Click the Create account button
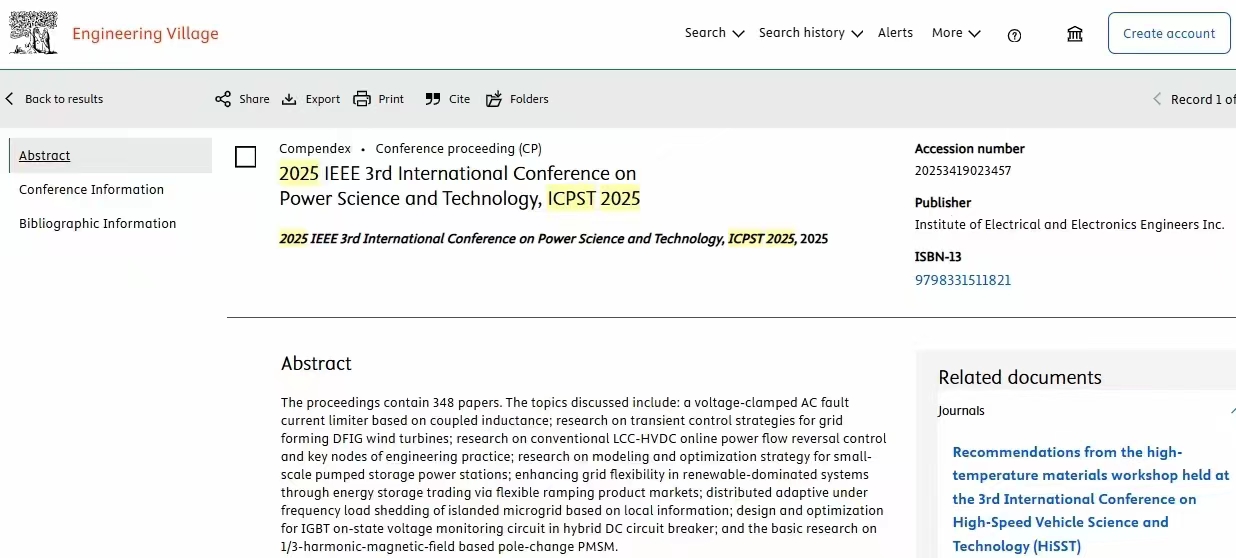Image resolution: width=1236 pixels, height=558 pixels. tap(1168, 33)
